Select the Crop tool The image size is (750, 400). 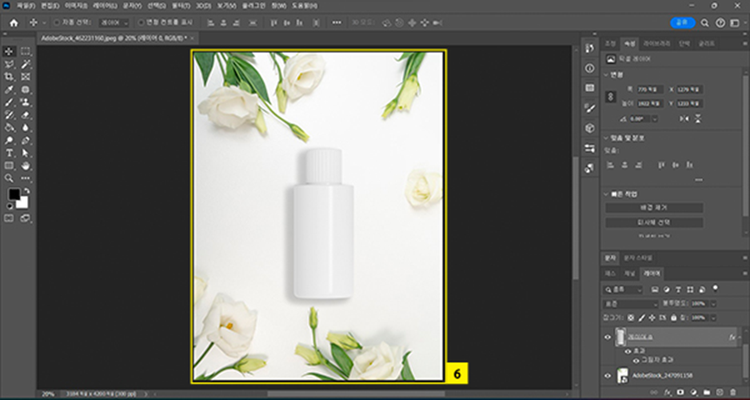click(x=9, y=76)
